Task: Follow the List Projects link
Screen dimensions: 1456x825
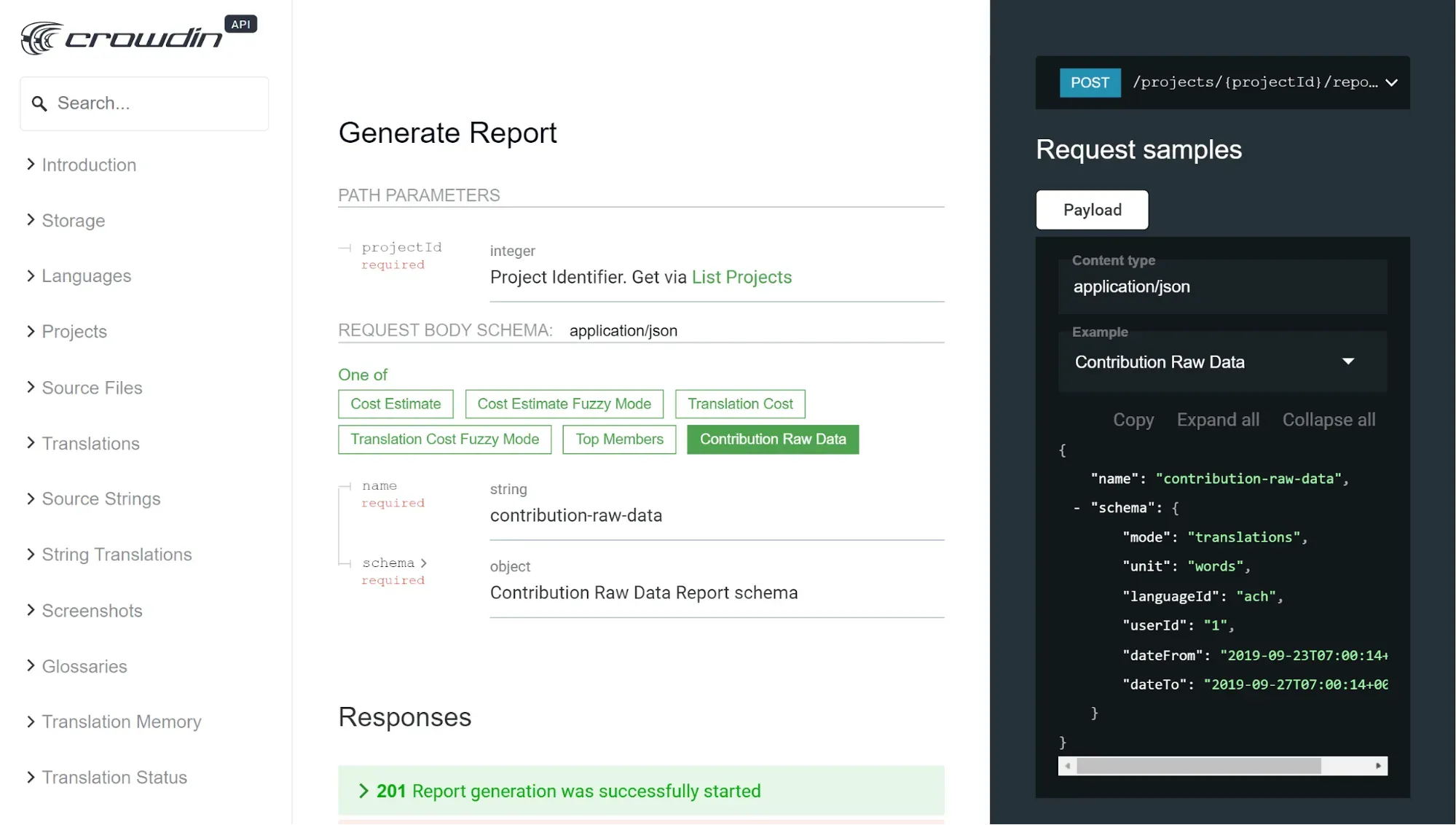Action: 741,278
